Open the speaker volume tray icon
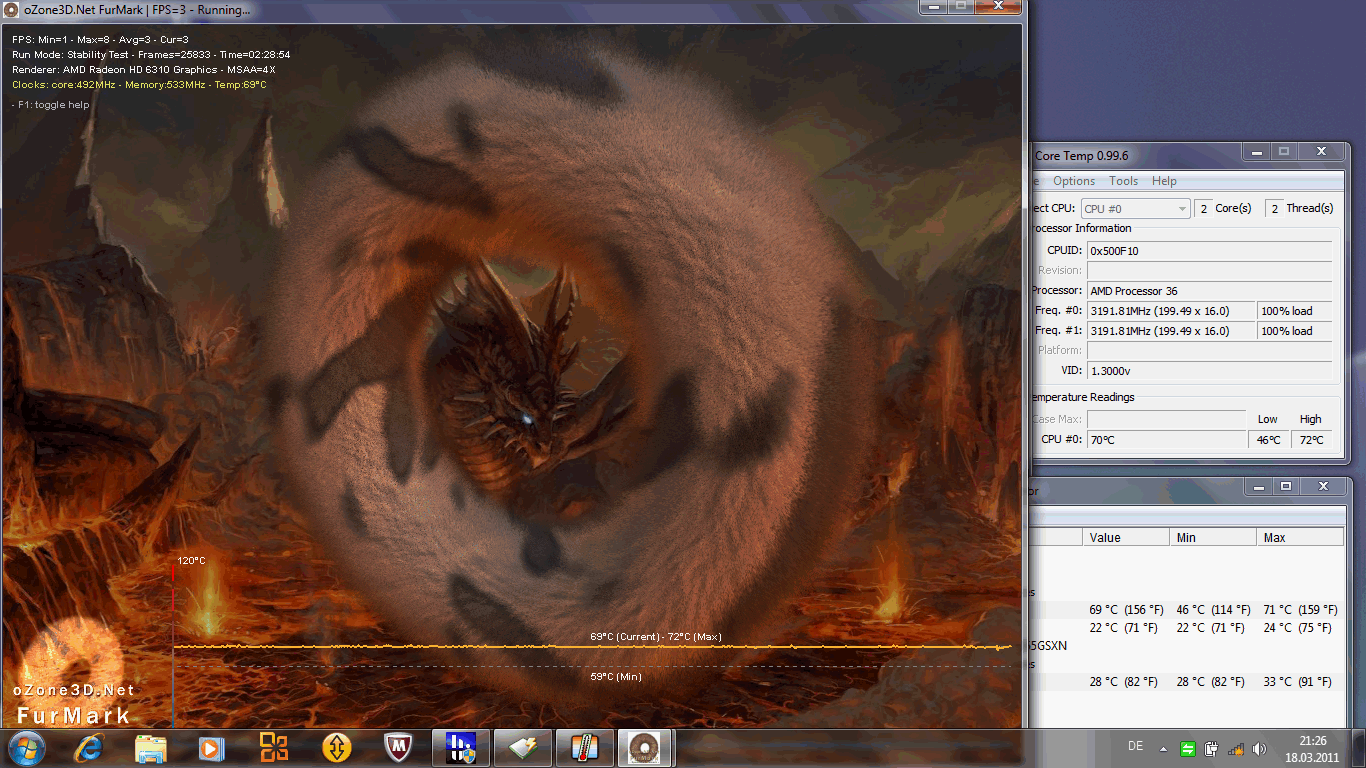 1259,749
